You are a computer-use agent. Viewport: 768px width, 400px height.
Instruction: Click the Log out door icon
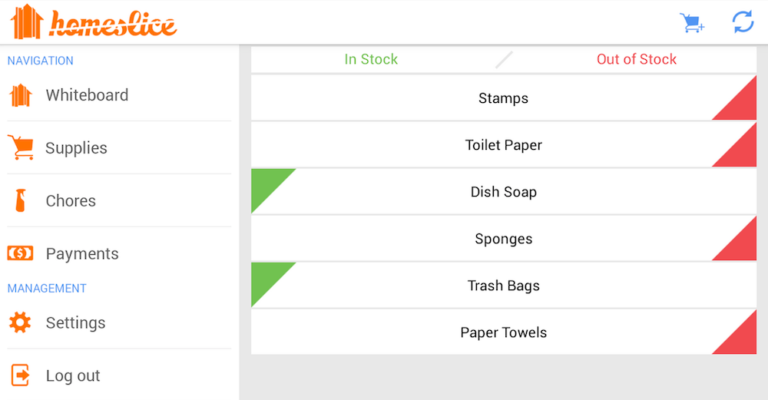coord(20,376)
